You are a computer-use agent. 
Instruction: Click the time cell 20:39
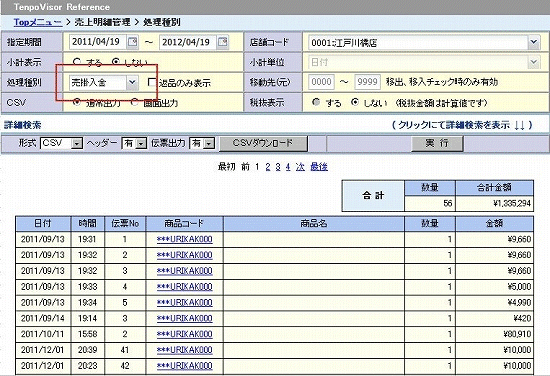tap(87, 350)
